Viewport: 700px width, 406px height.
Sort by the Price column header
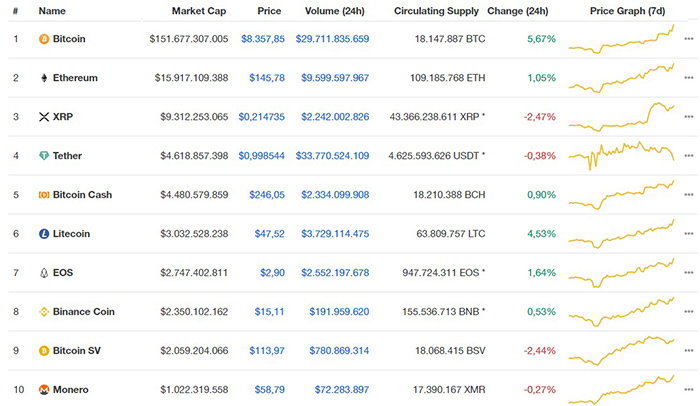[x=269, y=11]
